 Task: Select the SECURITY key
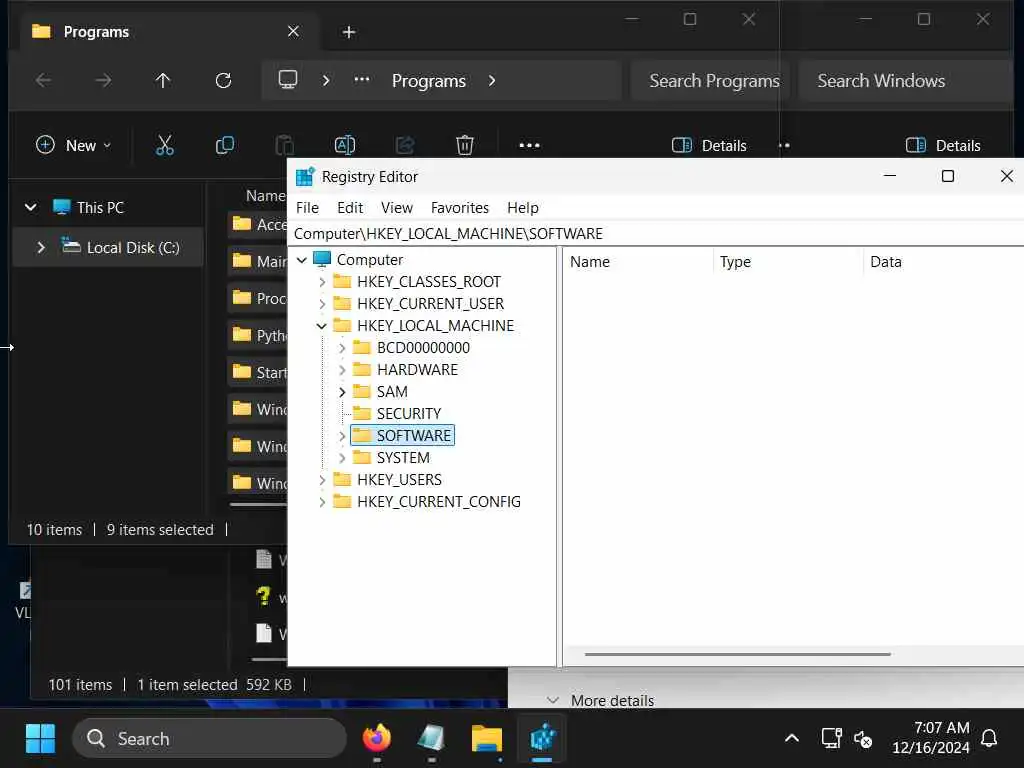point(409,413)
